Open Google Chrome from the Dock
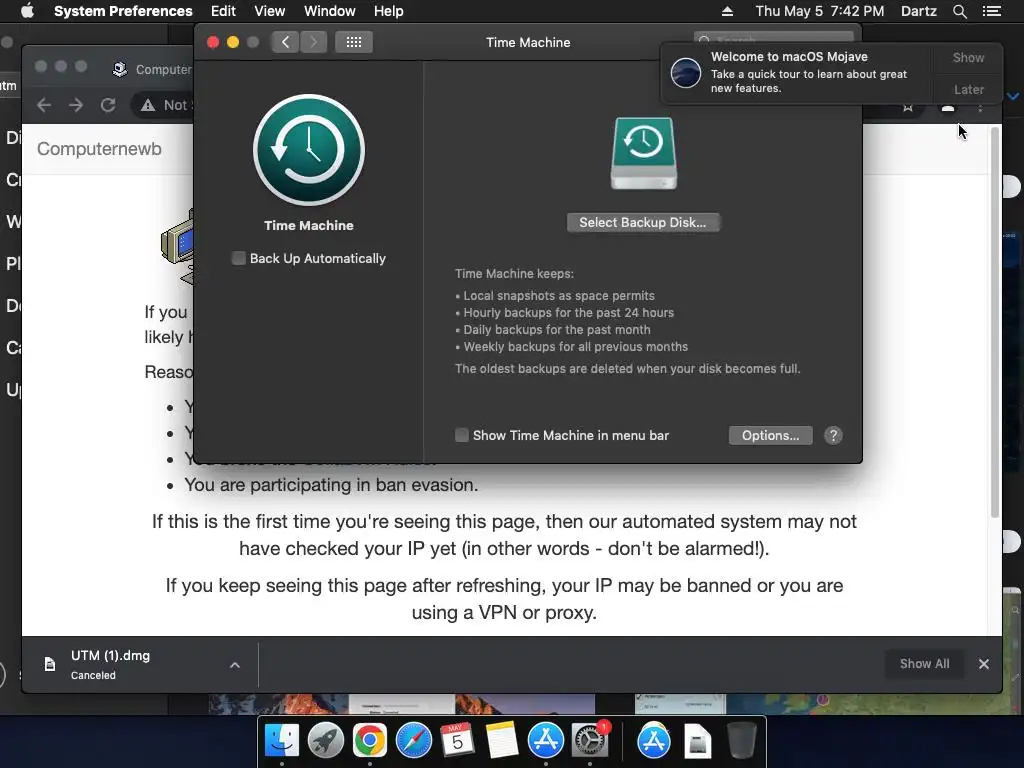Screen dimensions: 1024x768 click(370, 741)
